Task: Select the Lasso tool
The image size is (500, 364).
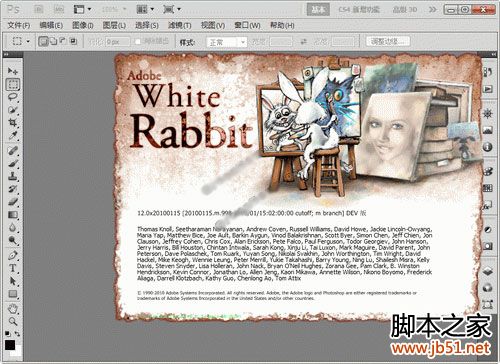Action: [13, 97]
